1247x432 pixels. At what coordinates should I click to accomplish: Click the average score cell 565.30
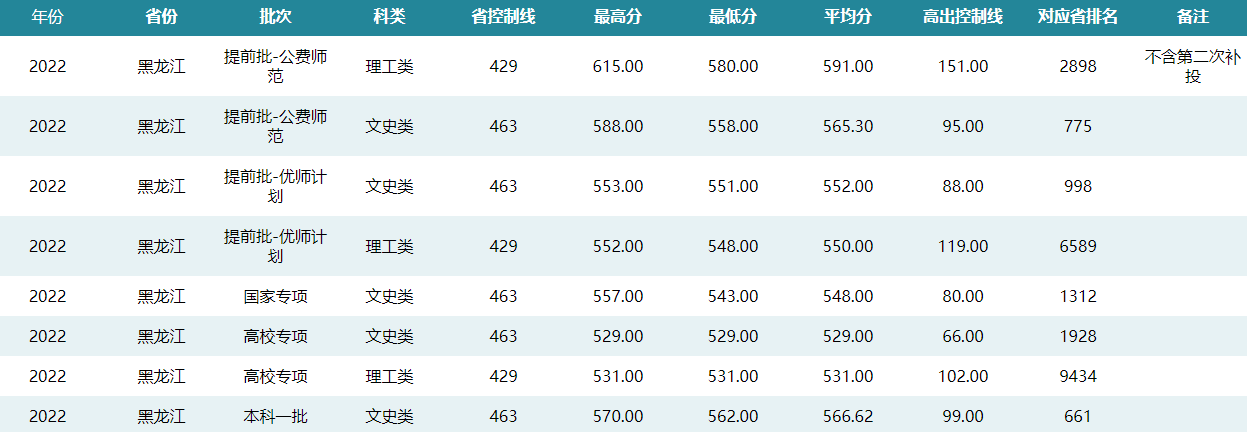click(x=848, y=126)
